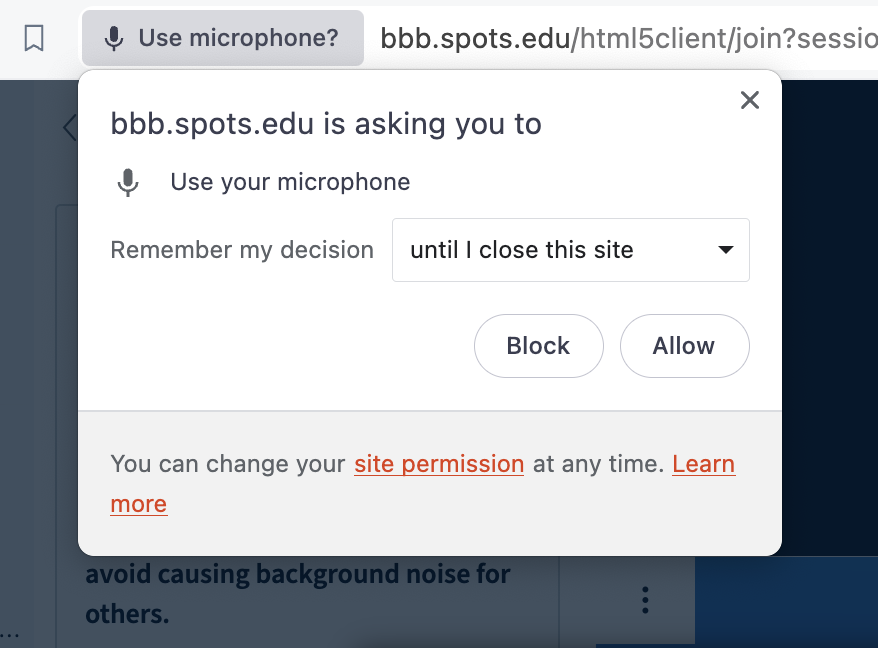The image size is (878, 648).
Task: Close the microphone permission popup
Action: click(x=749, y=100)
